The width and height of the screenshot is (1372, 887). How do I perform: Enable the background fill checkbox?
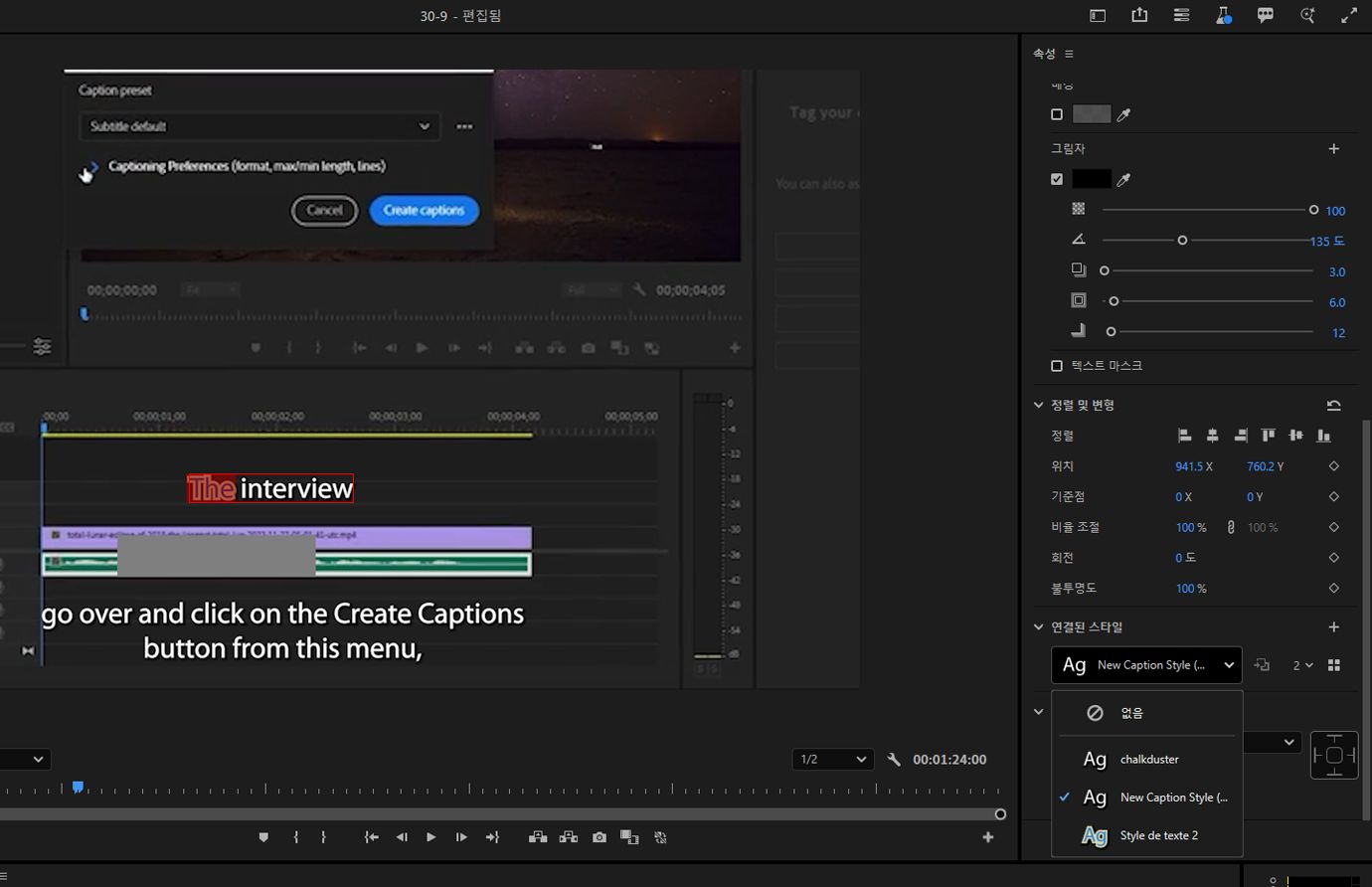(1057, 114)
